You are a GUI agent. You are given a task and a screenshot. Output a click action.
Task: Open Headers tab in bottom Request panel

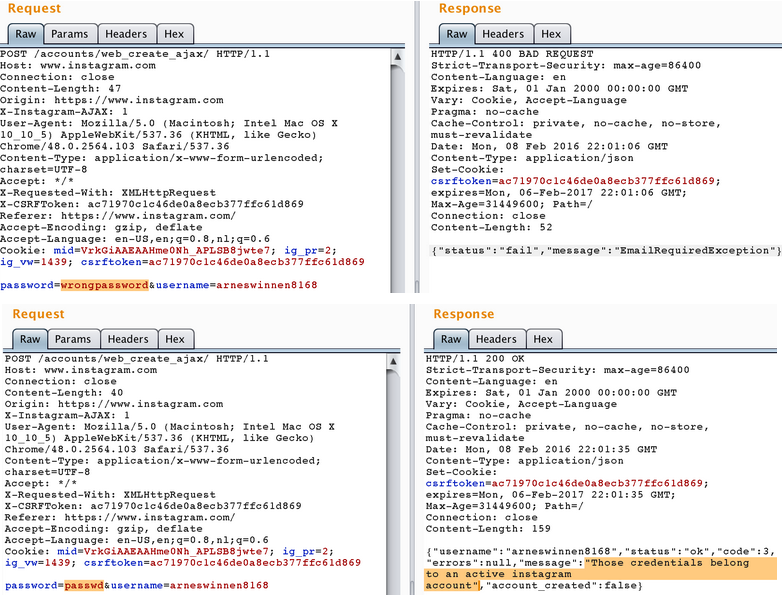[128, 339]
